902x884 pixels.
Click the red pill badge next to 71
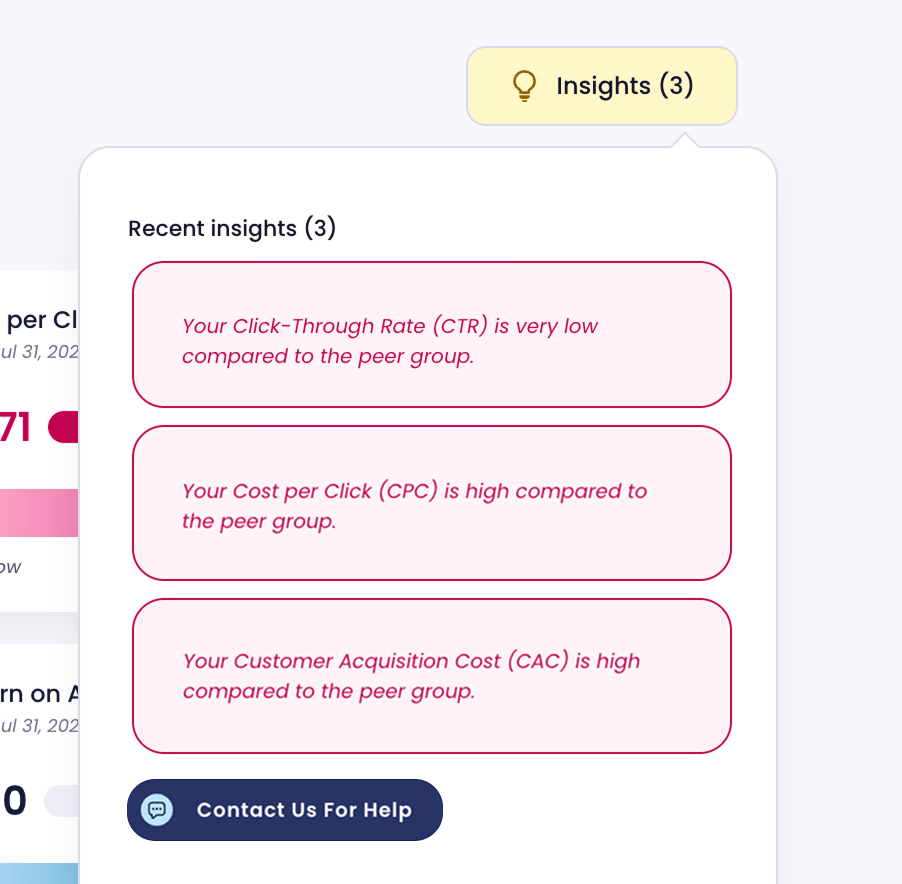pos(63,427)
